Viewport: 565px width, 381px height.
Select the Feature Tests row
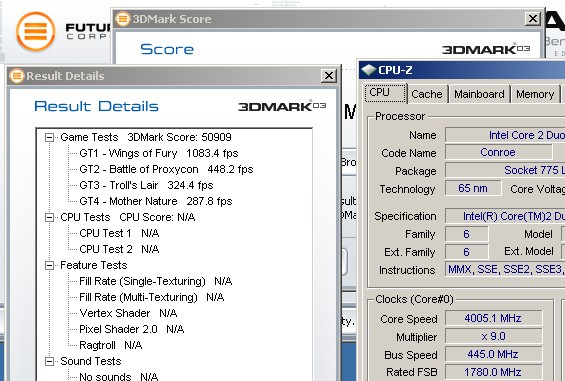click(x=94, y=265)
